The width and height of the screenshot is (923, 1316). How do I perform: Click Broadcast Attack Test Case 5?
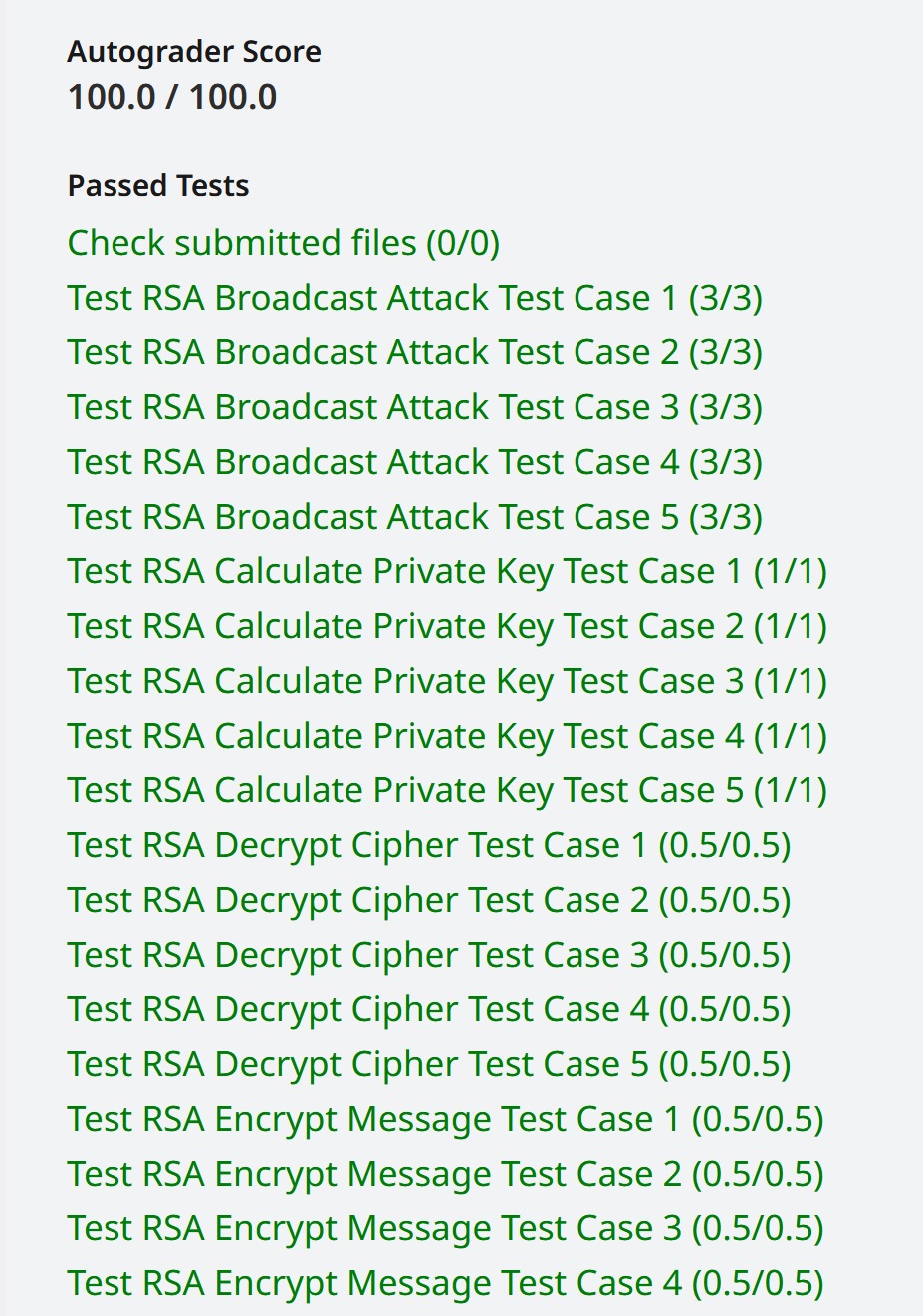[414, 517]
